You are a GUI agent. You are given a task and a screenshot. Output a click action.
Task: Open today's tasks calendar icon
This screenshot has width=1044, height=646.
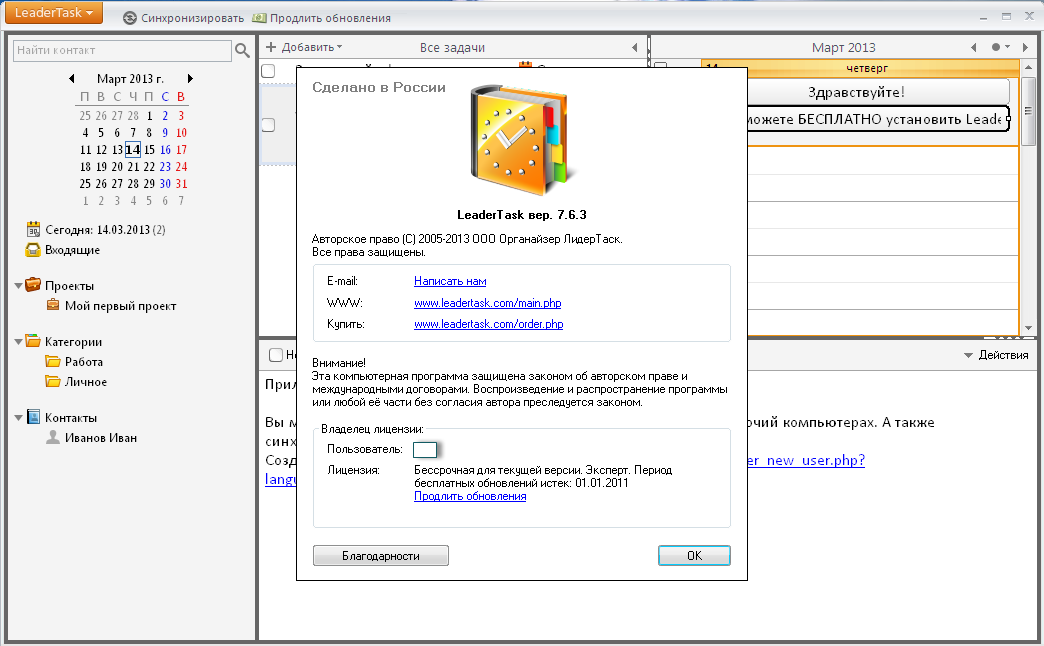click(x=33, y=230)
